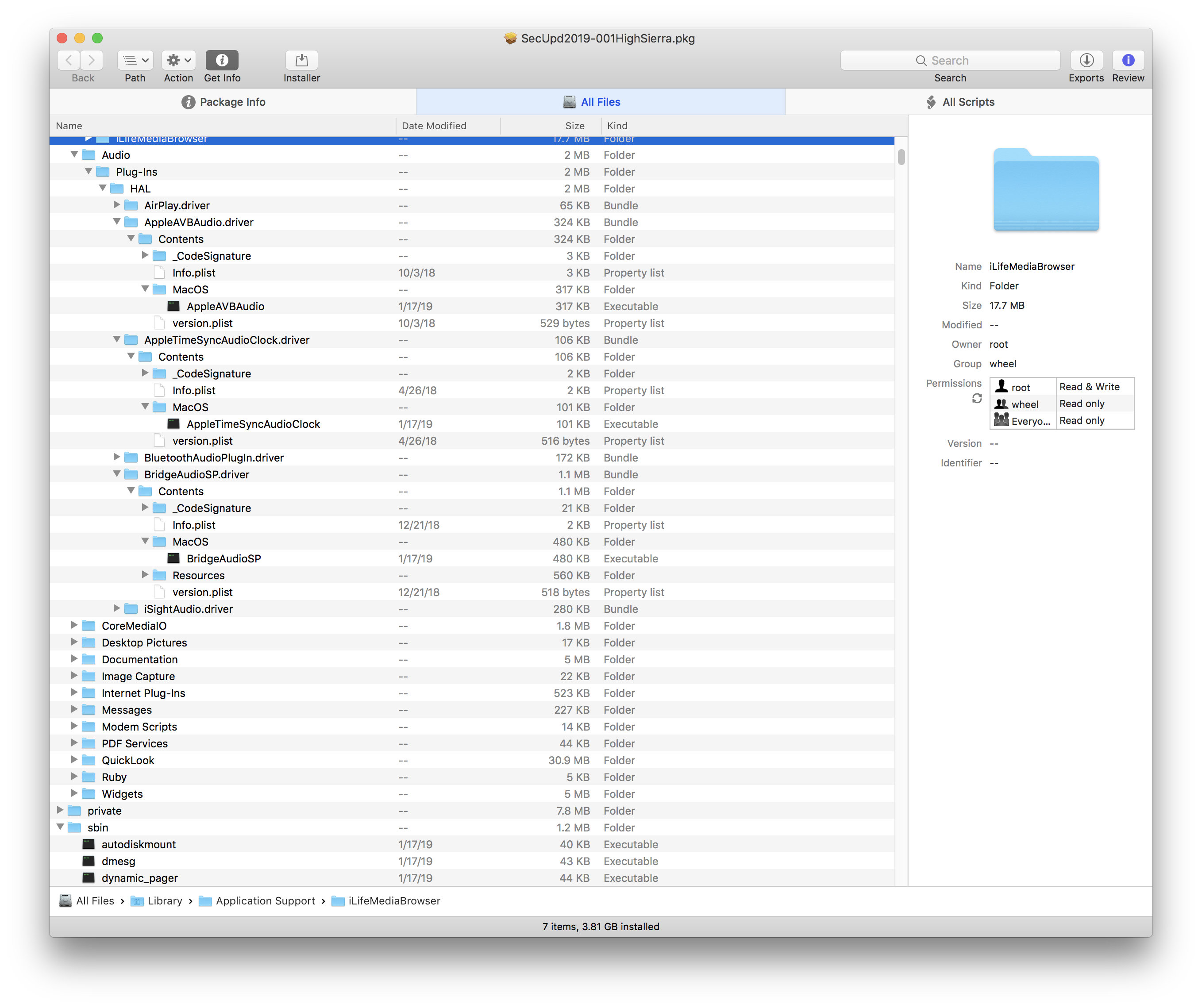Collapse the BridgeAudioSP.driver tree item

pos(117,474)
